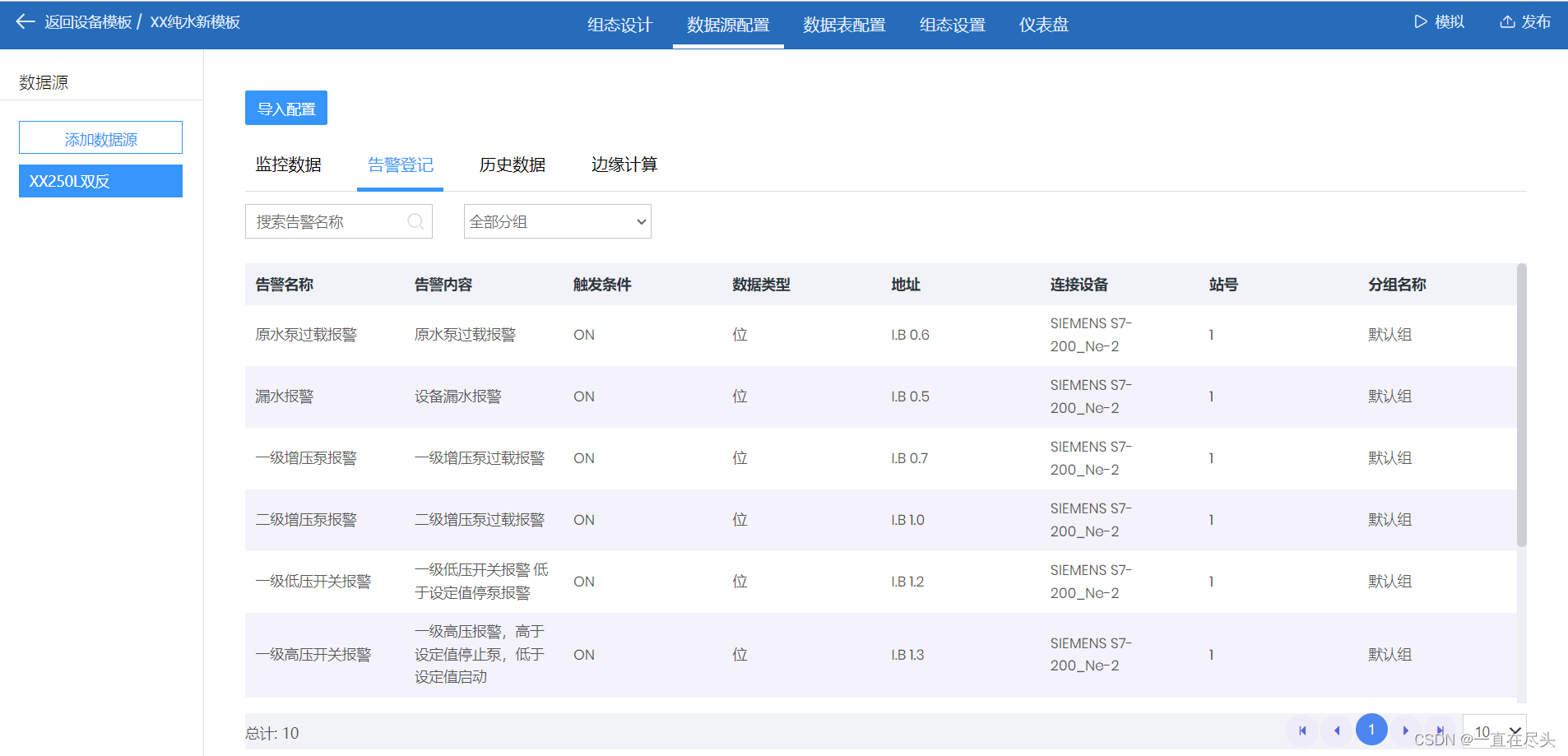Click the 数据源 sidebar heading
The image size is (1568, 756).
click(x=44, y=82)
